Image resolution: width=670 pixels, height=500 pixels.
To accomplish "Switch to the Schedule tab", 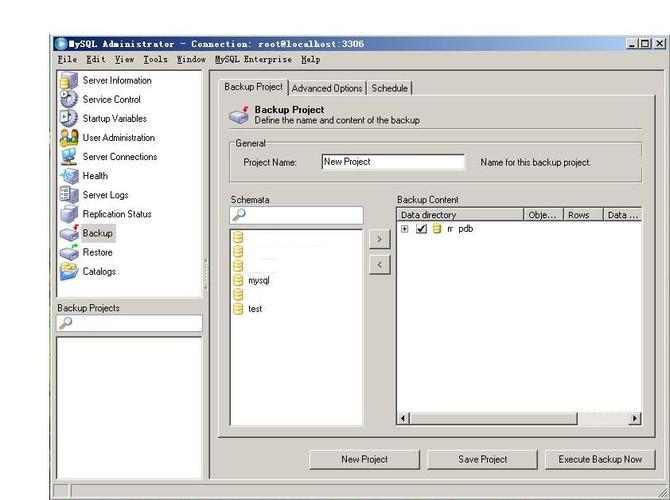I will tap(390, 88).
